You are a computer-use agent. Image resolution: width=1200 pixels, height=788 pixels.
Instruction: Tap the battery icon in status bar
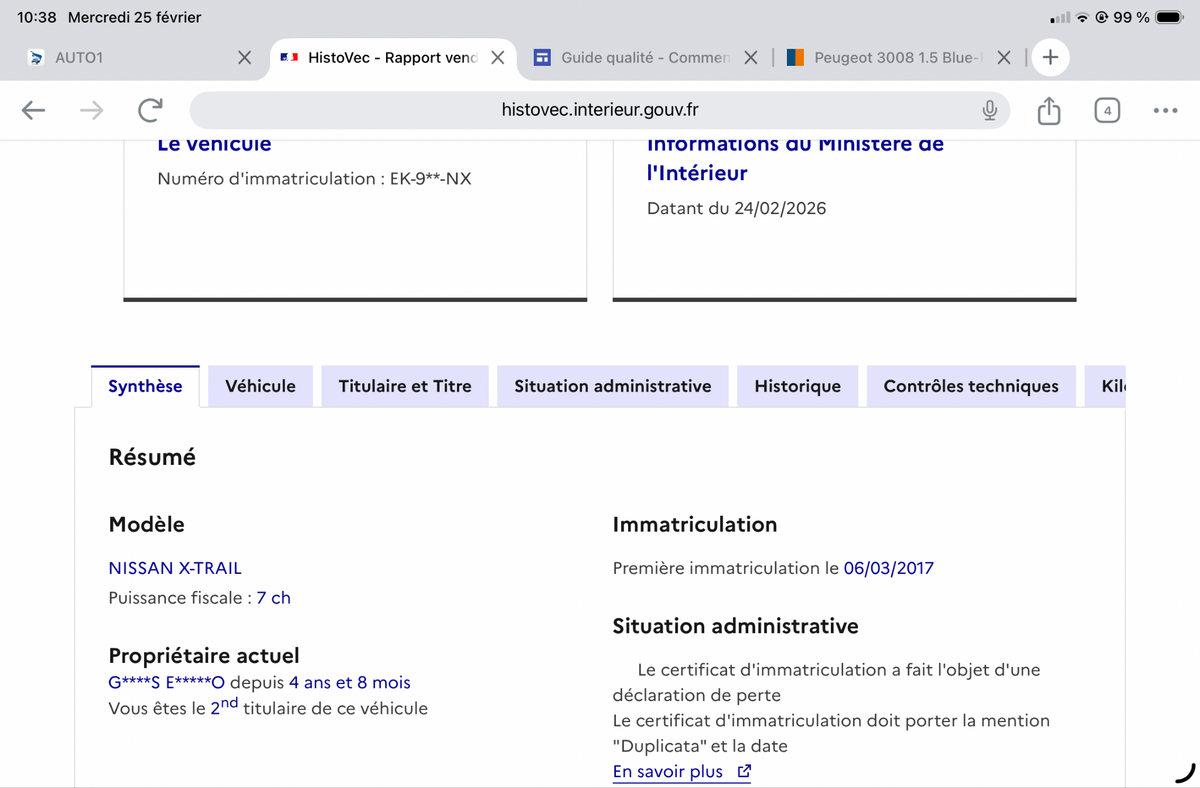1169,17
